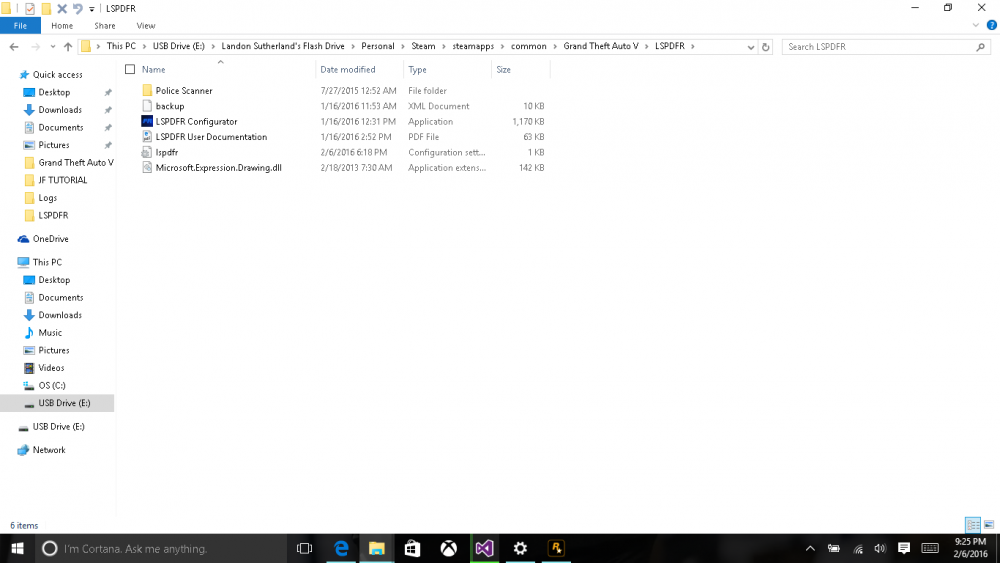The image size is (1000, 563).
Task: Open the Help question mark icon
Action: pos(992,26)
